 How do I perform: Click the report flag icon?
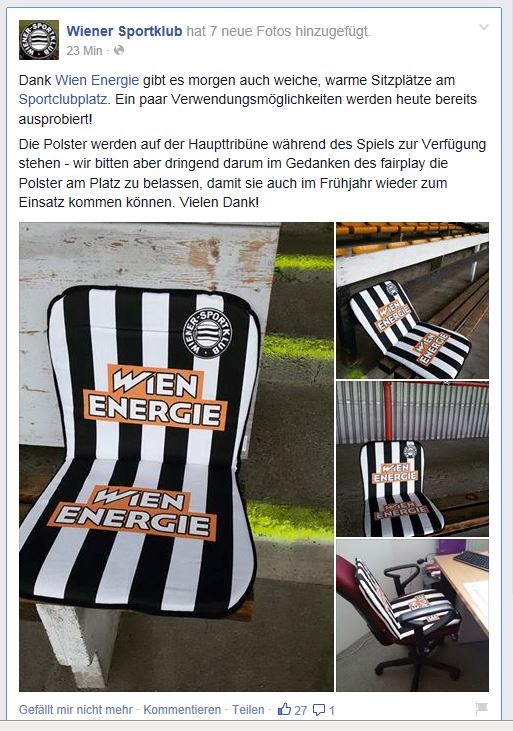click(481, 709)
